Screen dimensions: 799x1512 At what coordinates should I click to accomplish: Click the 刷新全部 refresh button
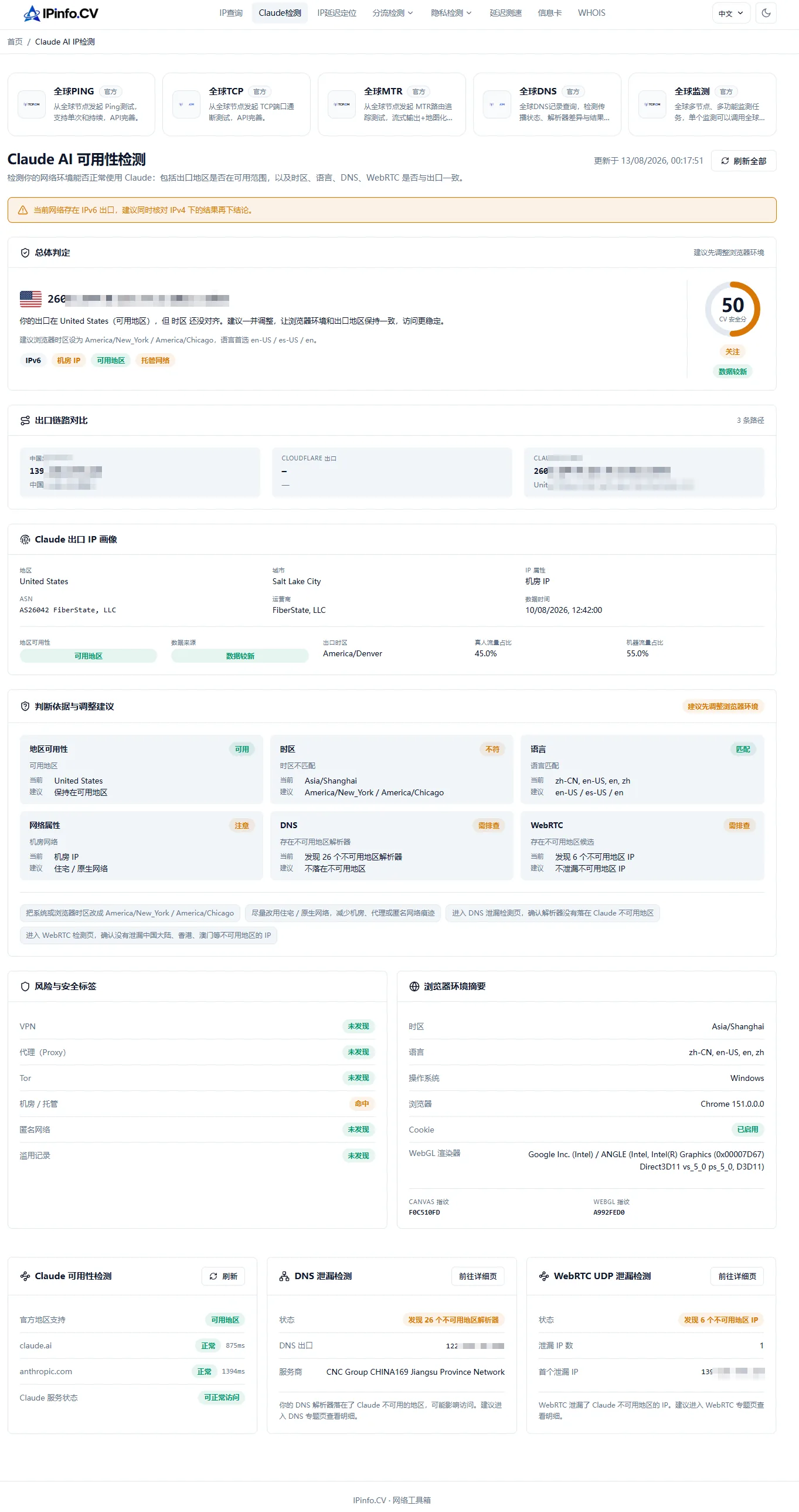pyautogui.click(x=743, y=161)
